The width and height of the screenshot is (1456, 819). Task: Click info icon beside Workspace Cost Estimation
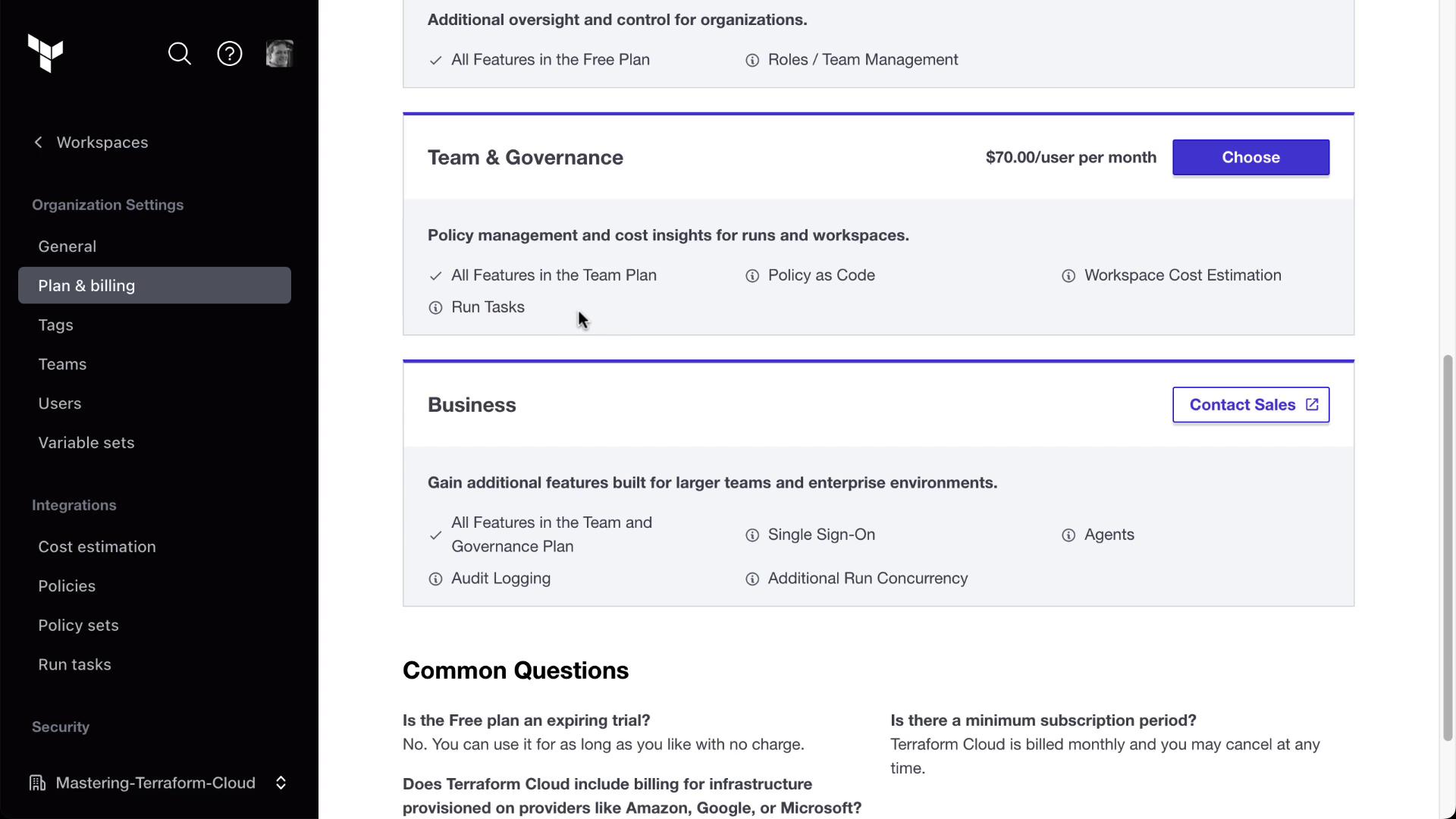[1068, 276]
